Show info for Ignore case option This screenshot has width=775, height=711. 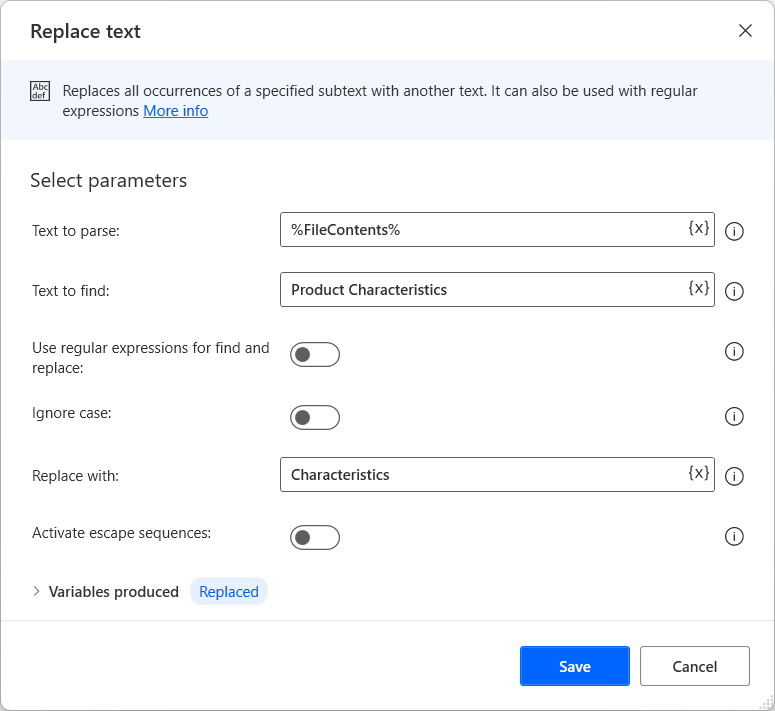coord(734,416)
